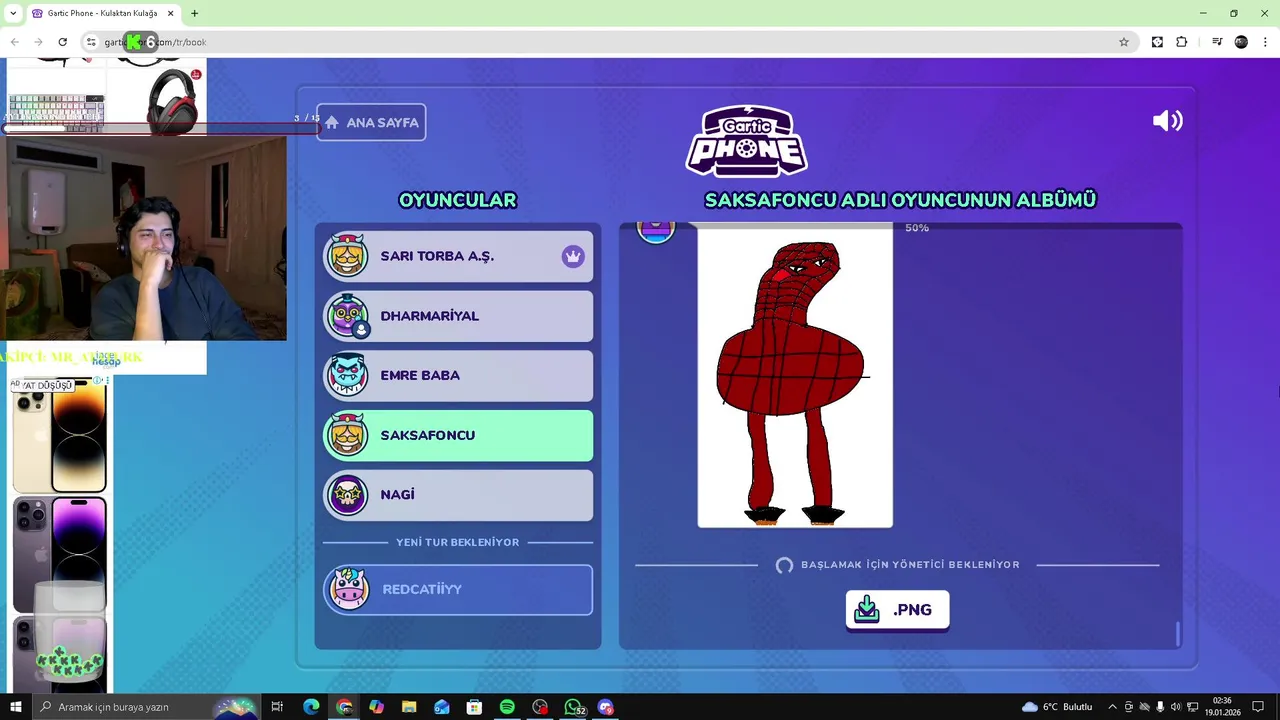Open site information icon in address bar
Viewport: 1280px width, 720px height.
pyautogui.click(x=91, y=42)
